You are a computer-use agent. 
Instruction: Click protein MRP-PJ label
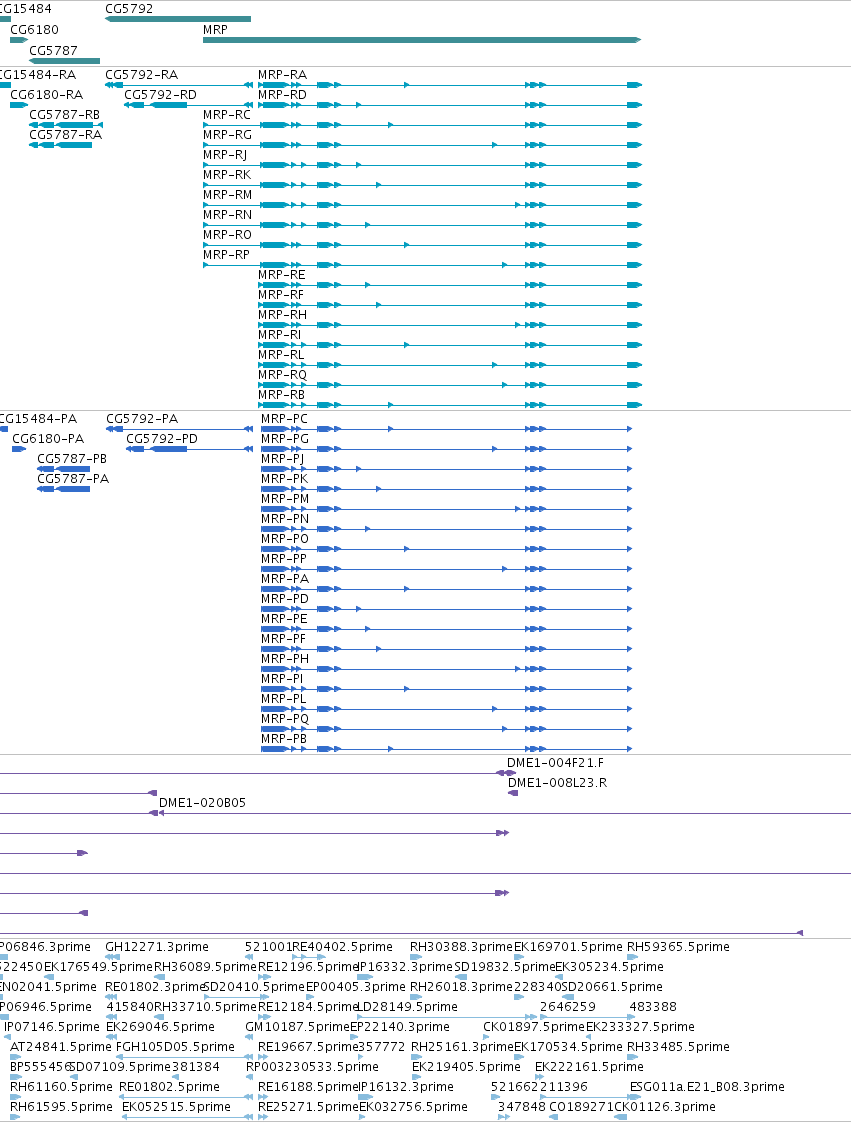point(283,459)
